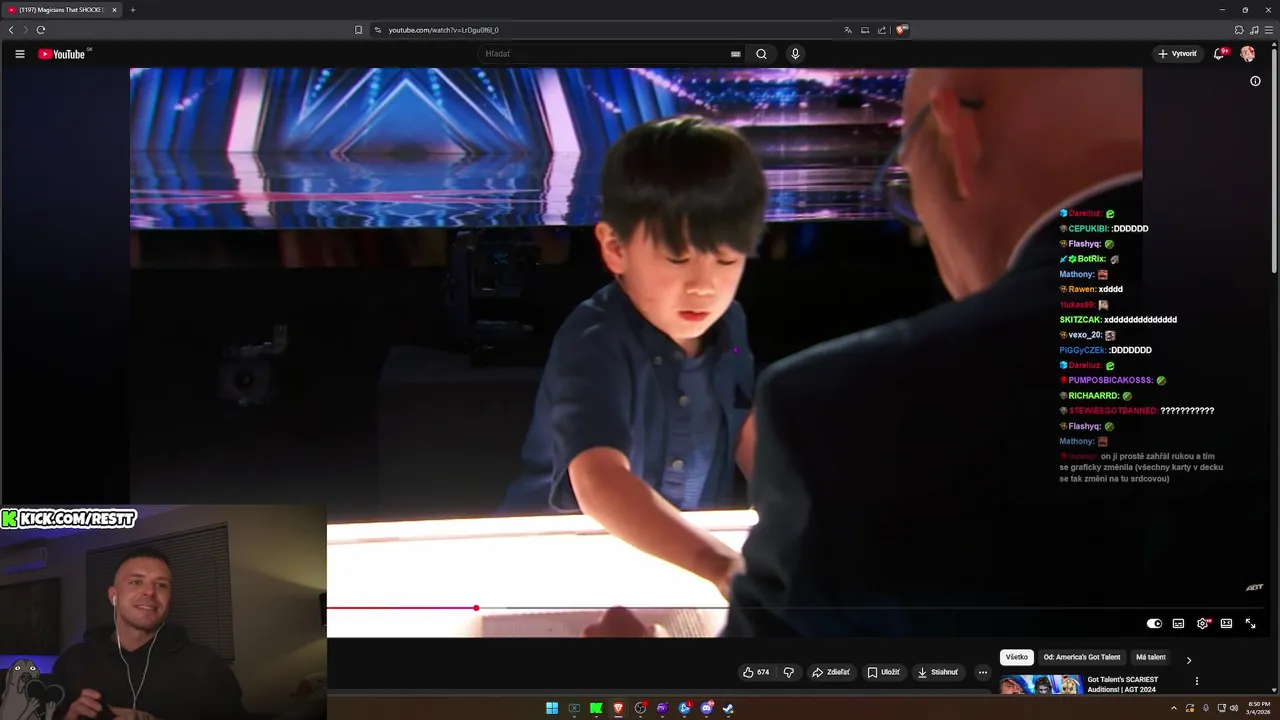The image size is (1280, 720).
Task: Open more actions ellipsis under the video
Action: click(x=983, y=672)
